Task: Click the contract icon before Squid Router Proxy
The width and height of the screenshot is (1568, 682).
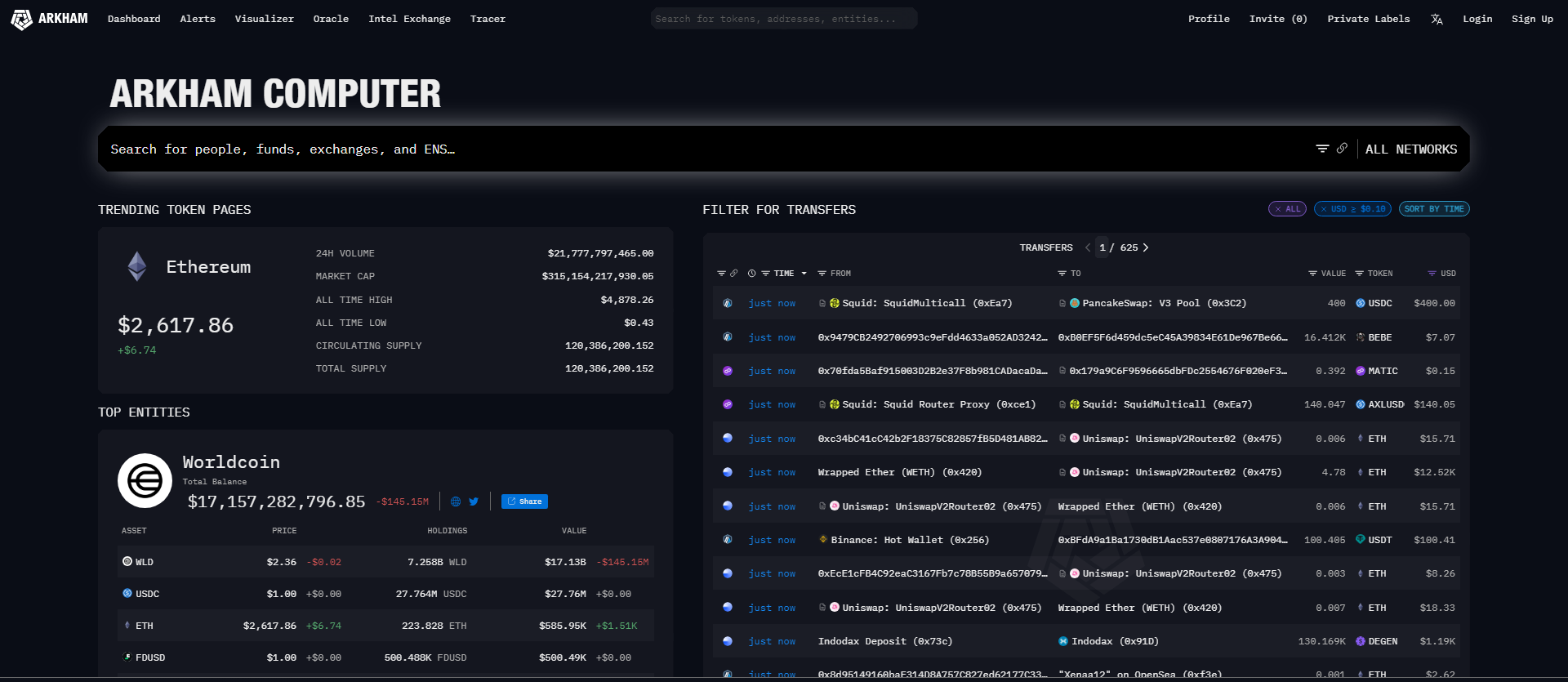Action: [822, 404]
